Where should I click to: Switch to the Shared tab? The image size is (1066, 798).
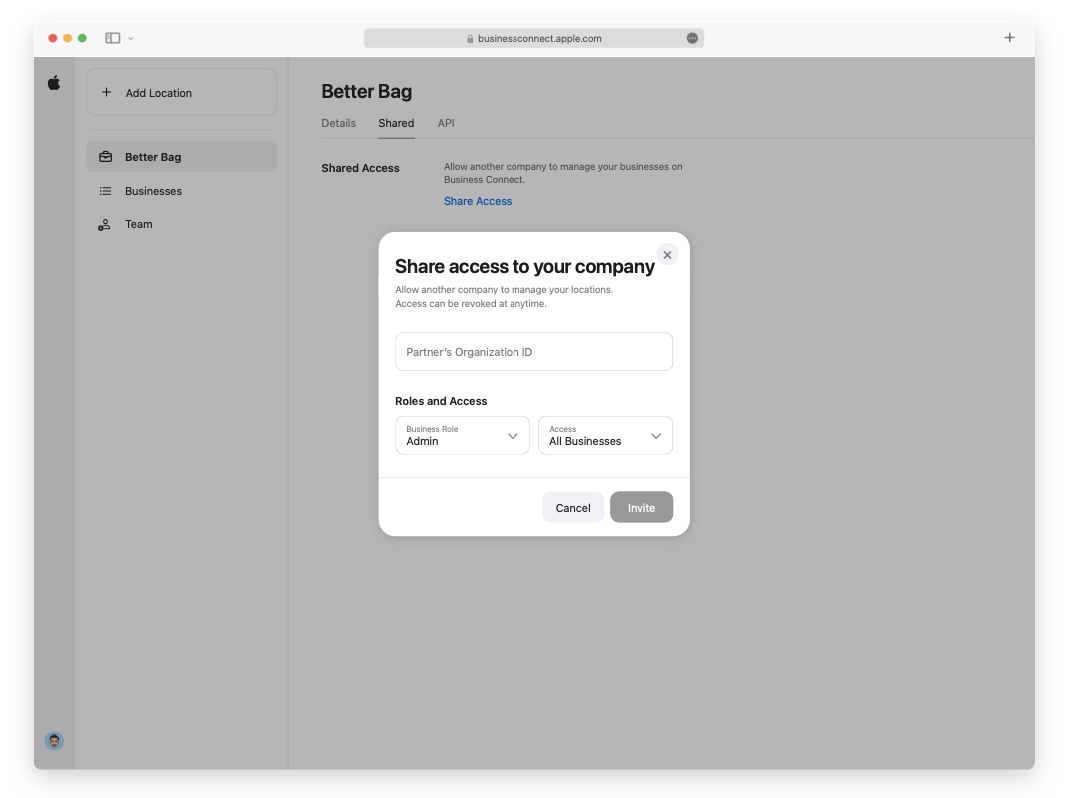tap(396, 123)
